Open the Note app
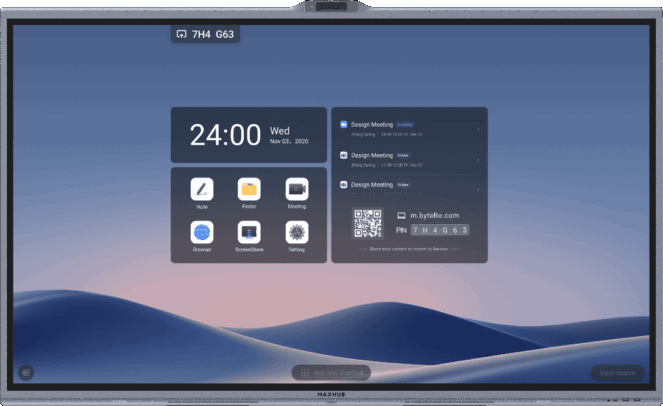 [202, 189]
